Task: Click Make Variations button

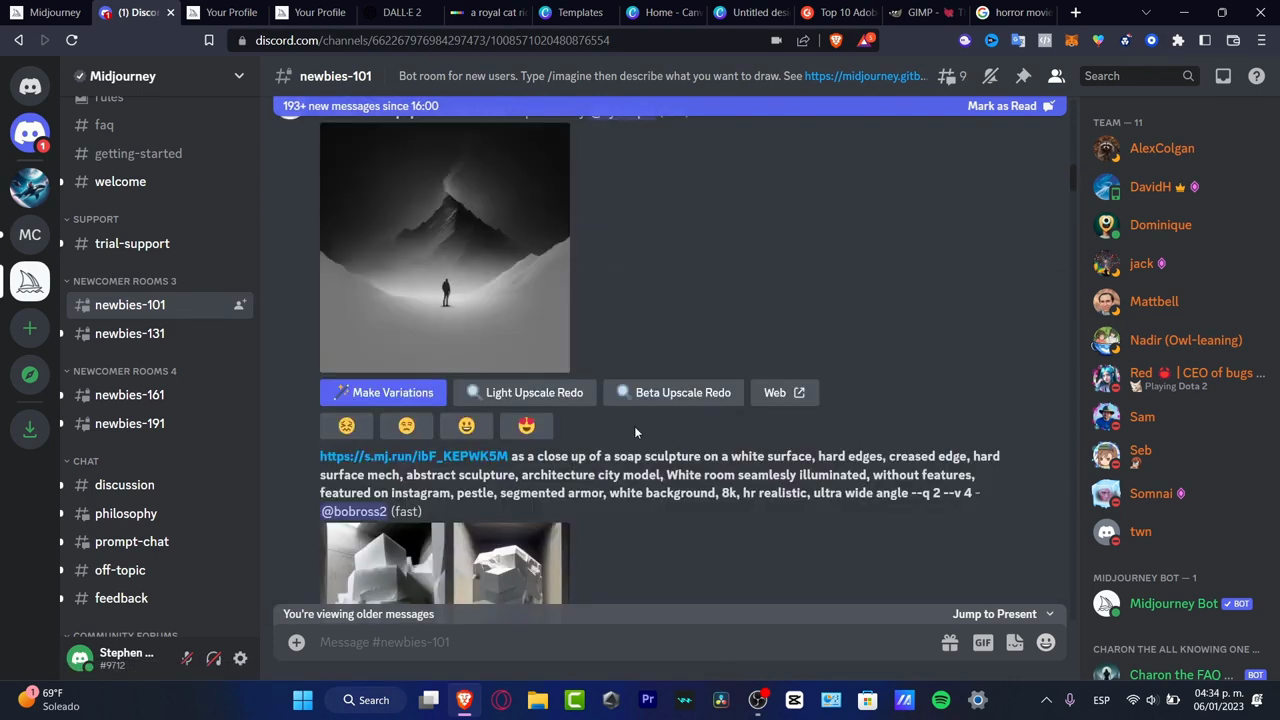Action: tap(383, 393)
